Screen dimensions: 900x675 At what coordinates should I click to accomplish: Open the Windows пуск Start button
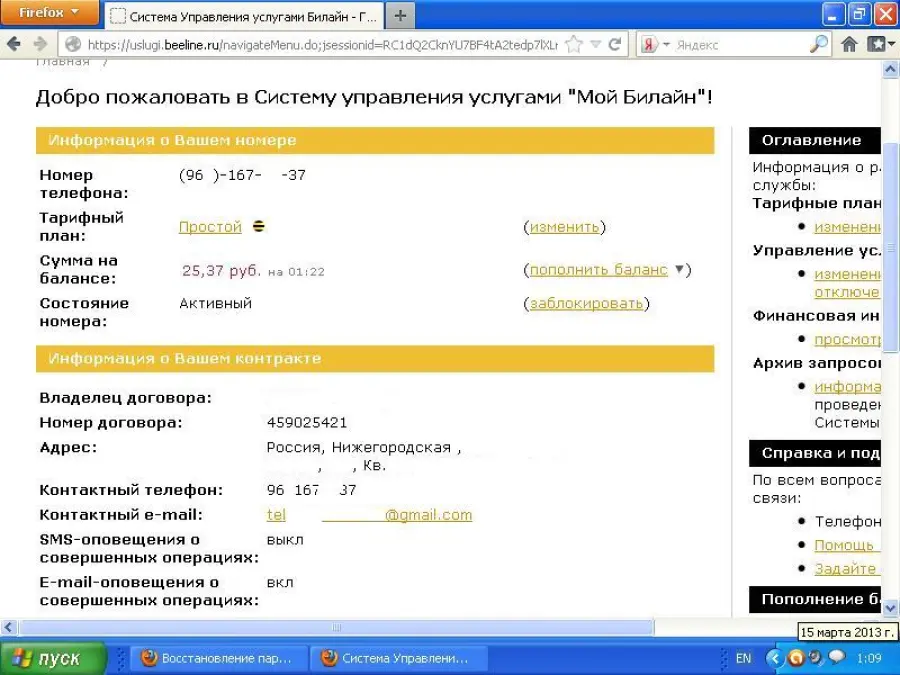[x=53, y=658]
